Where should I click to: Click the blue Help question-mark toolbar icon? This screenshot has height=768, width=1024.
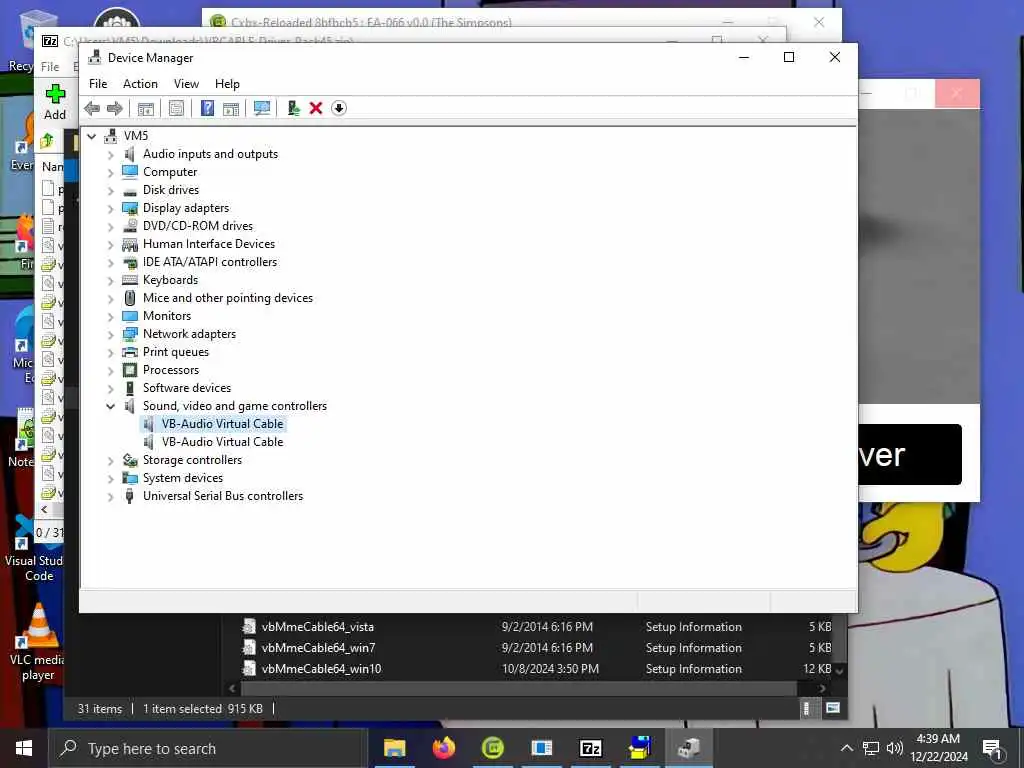[207, 108]
